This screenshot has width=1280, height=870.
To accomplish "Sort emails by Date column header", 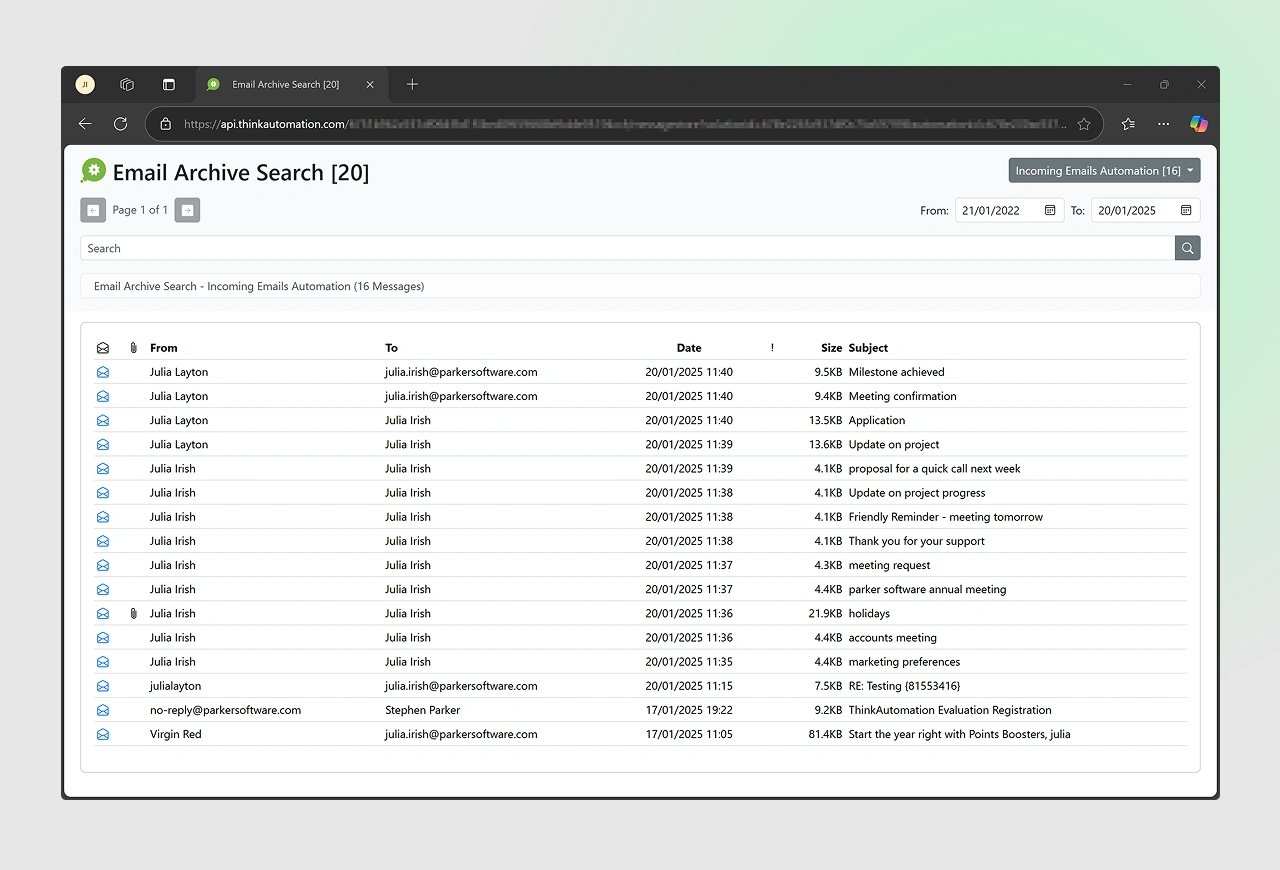I will (x=689, y=348).
